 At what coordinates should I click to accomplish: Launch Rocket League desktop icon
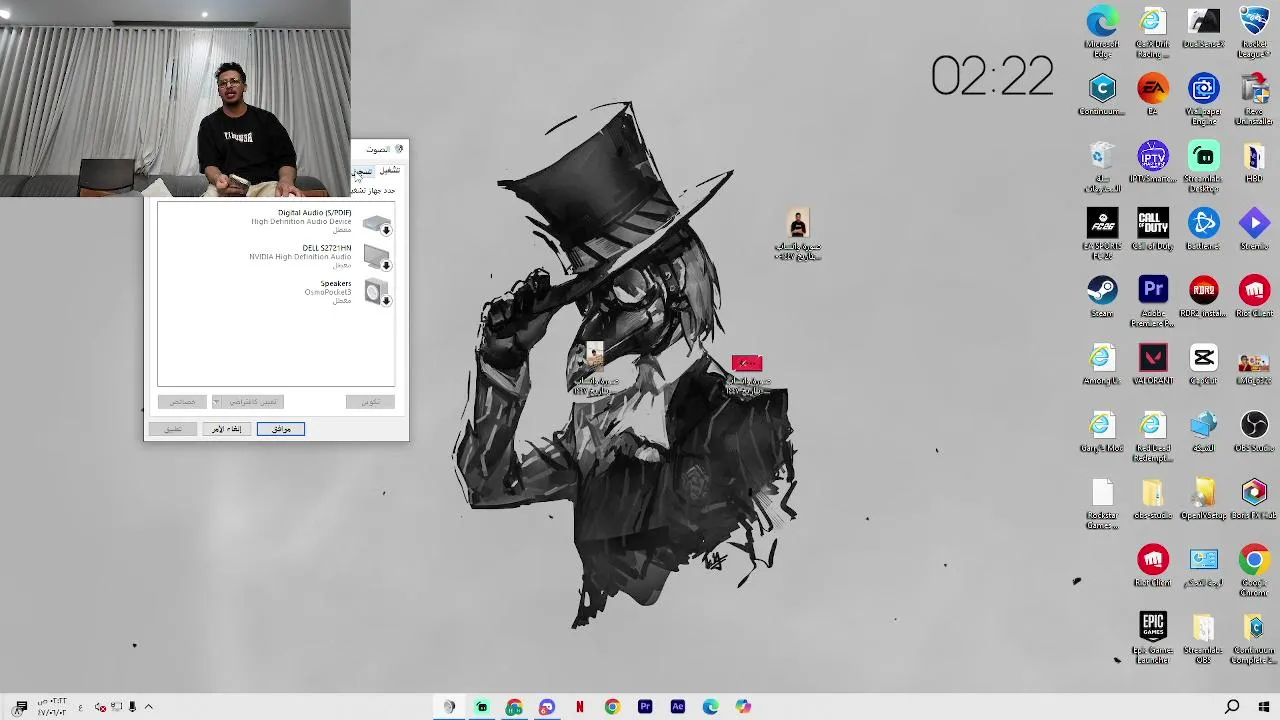(1254, 32)
